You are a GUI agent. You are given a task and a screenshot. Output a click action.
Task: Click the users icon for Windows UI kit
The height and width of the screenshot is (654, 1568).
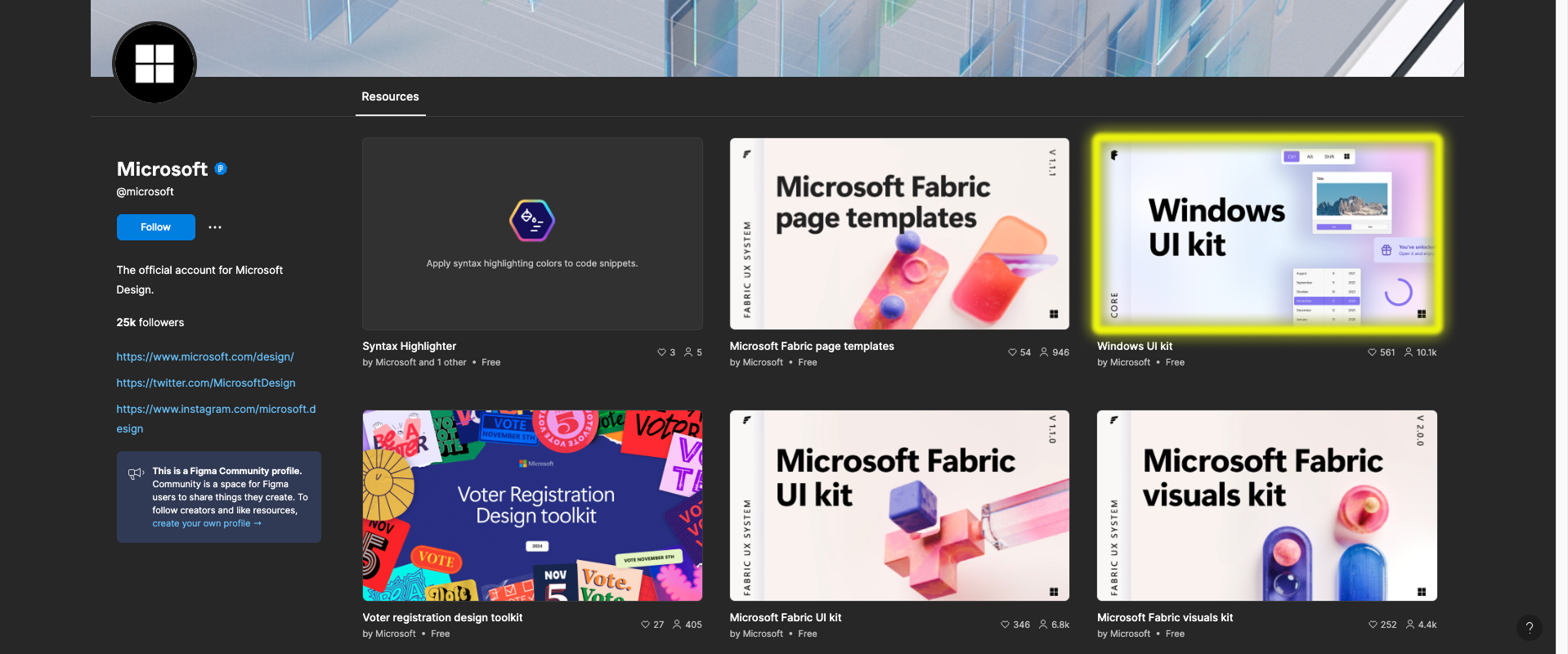(x=1409, y=352)
